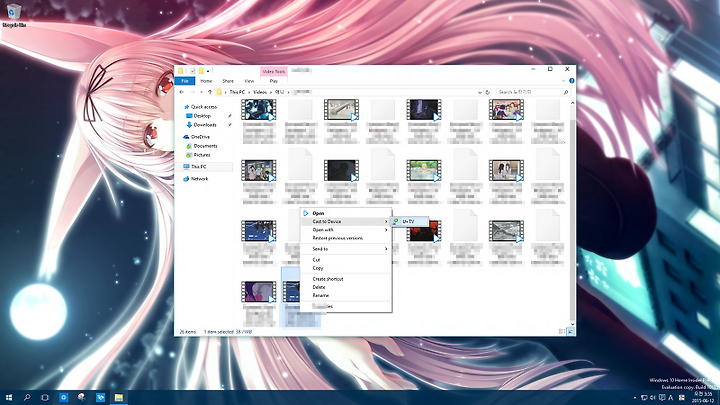The image size is (720, 405).
Task: Open the Play tab under Video Tools
Action: click(274, 81)
